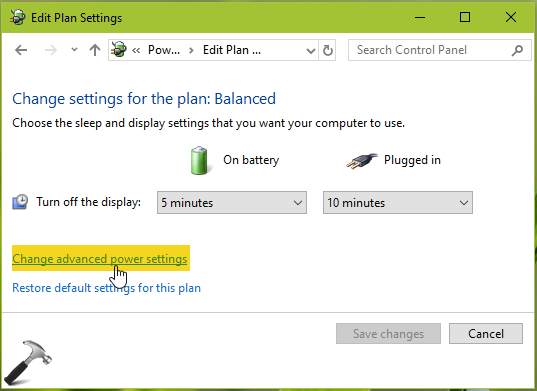537x391 pixels.
Task: Click the Save changes button
Action: 388,333
